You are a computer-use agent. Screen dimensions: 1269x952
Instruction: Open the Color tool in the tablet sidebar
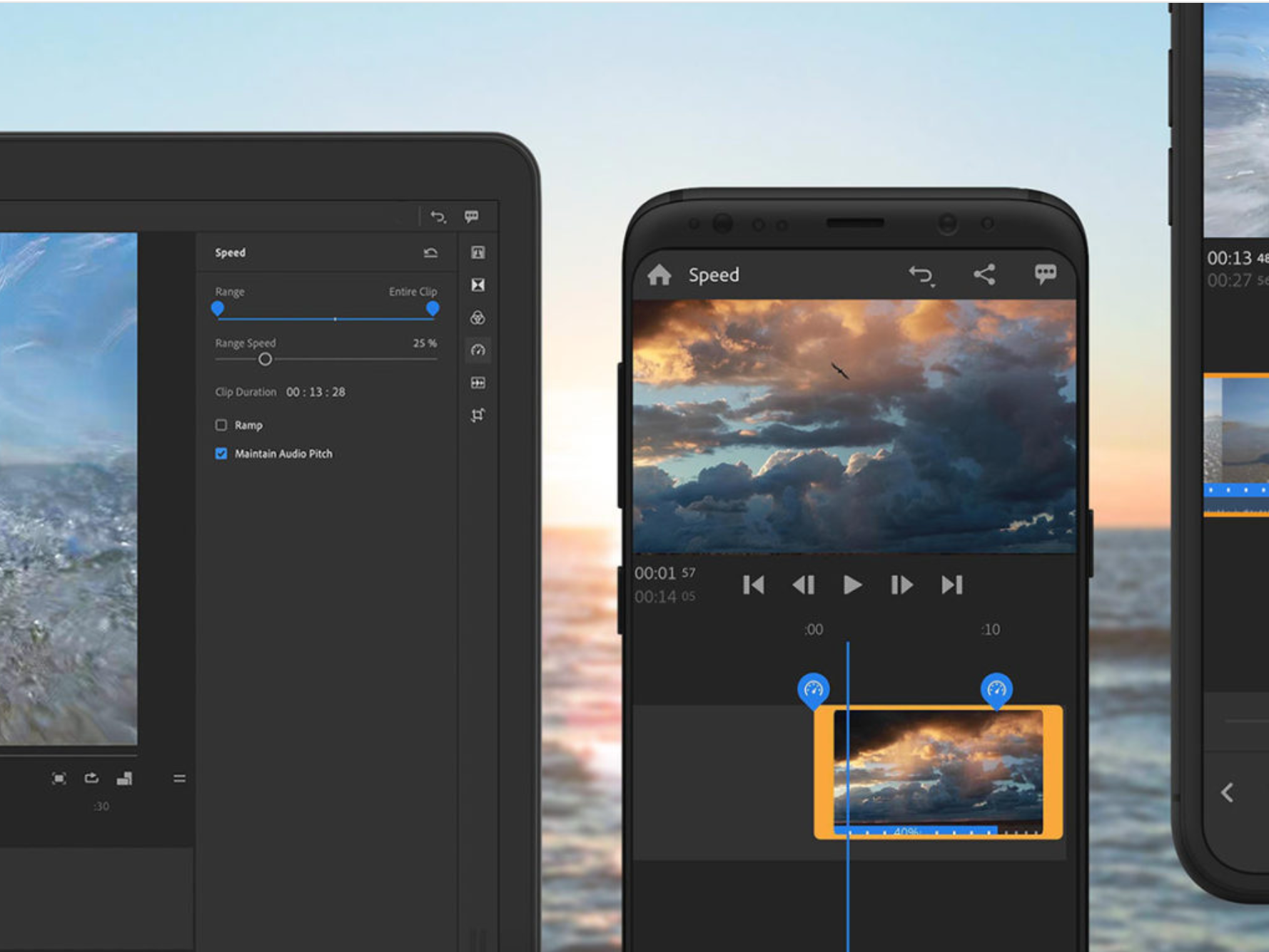[x=478, y=318]
